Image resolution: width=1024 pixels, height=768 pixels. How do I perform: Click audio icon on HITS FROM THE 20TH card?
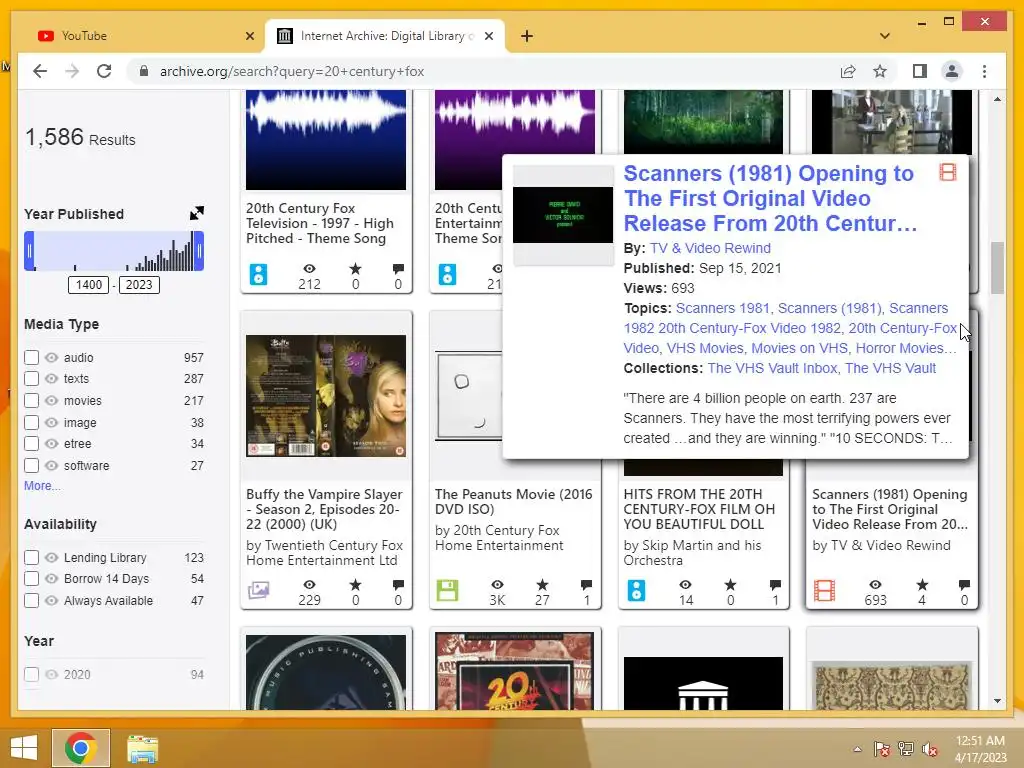tap(636, 590)
